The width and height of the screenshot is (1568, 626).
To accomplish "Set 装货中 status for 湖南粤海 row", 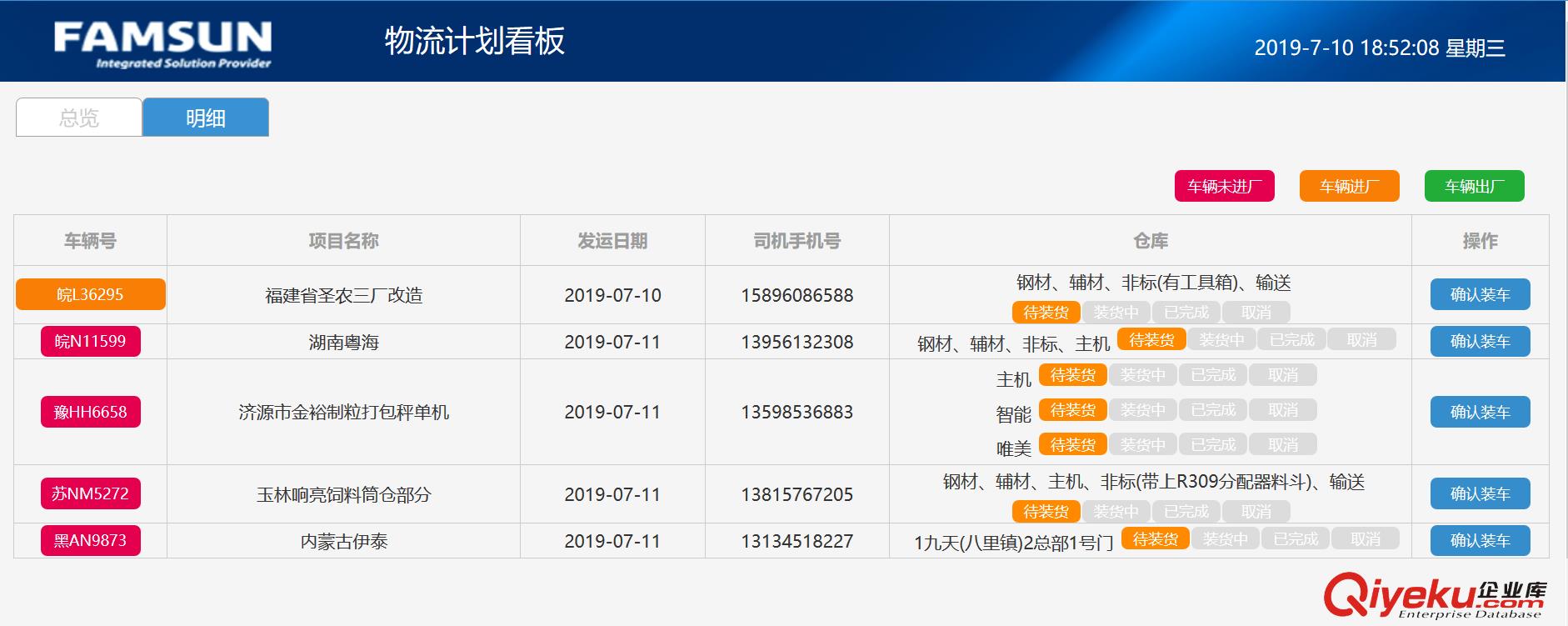I will pyautogui.click(x=1221, y=340).
